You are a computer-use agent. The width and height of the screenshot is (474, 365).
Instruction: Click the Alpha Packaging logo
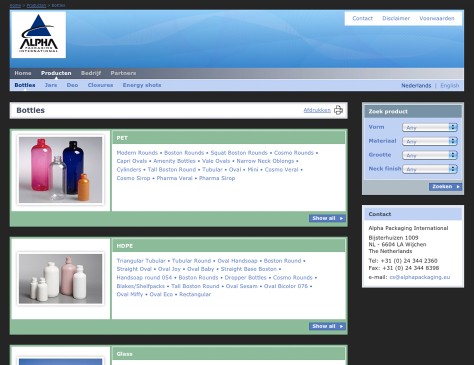(x=39, y=35)
